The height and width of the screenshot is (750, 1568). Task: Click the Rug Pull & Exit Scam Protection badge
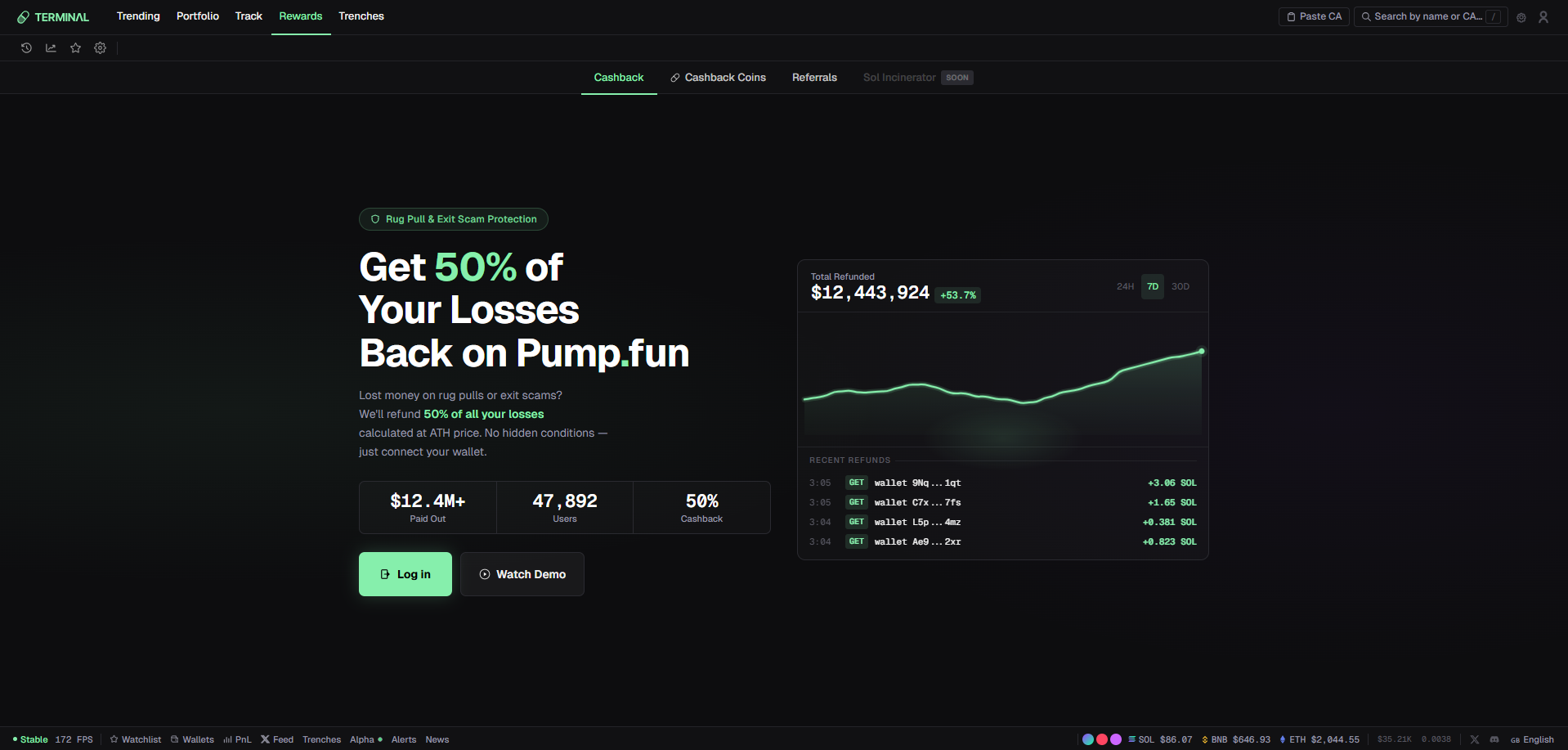(x=454, y=219)
